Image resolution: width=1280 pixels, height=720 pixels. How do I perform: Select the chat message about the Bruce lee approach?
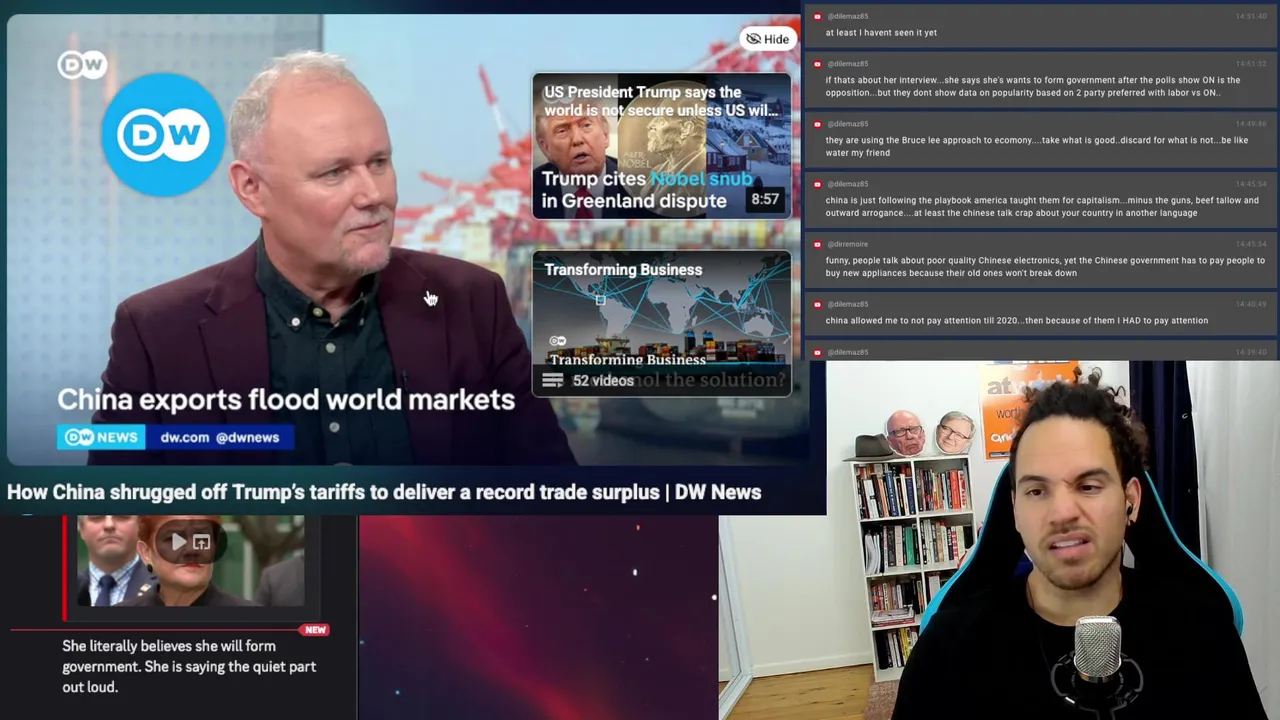click(x=1040, y=140)
